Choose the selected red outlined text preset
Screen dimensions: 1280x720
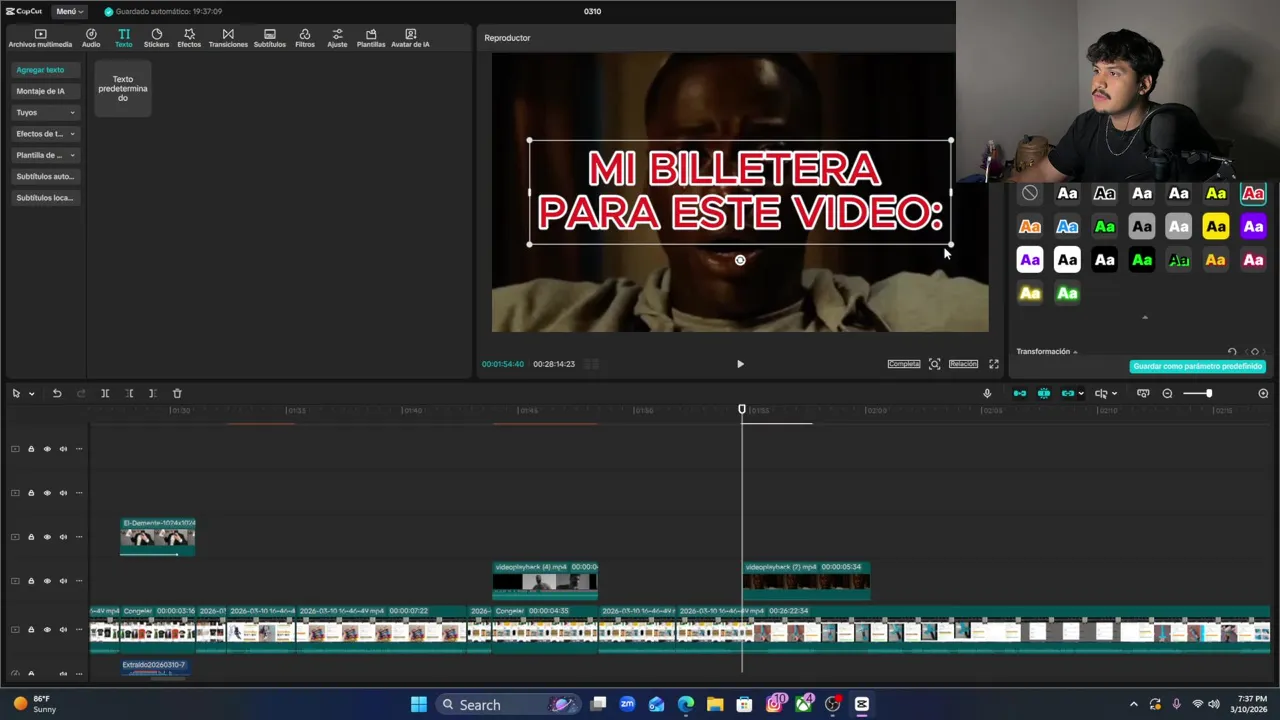click(x=1253, y=193)
